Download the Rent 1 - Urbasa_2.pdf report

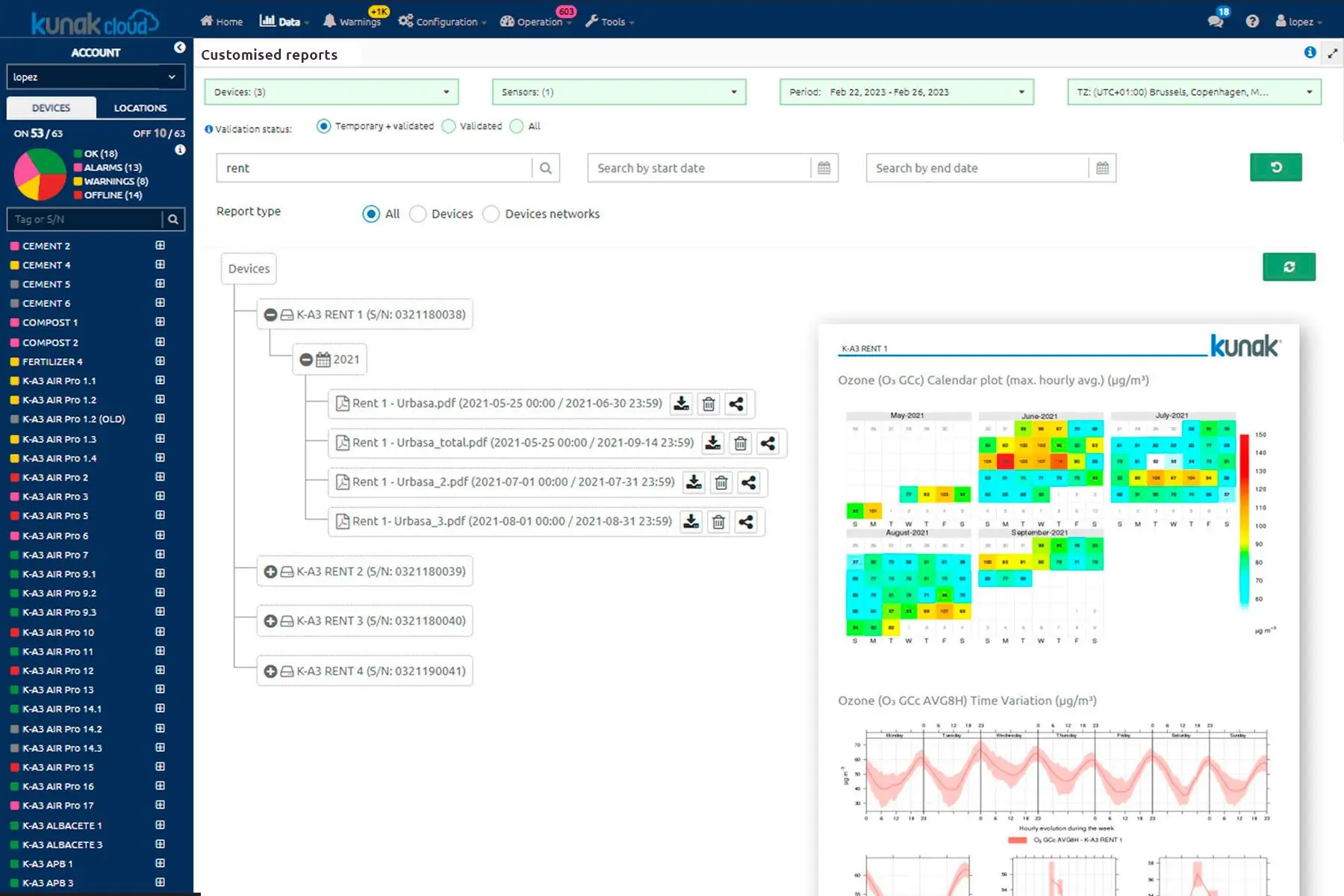tap(694, 482)
